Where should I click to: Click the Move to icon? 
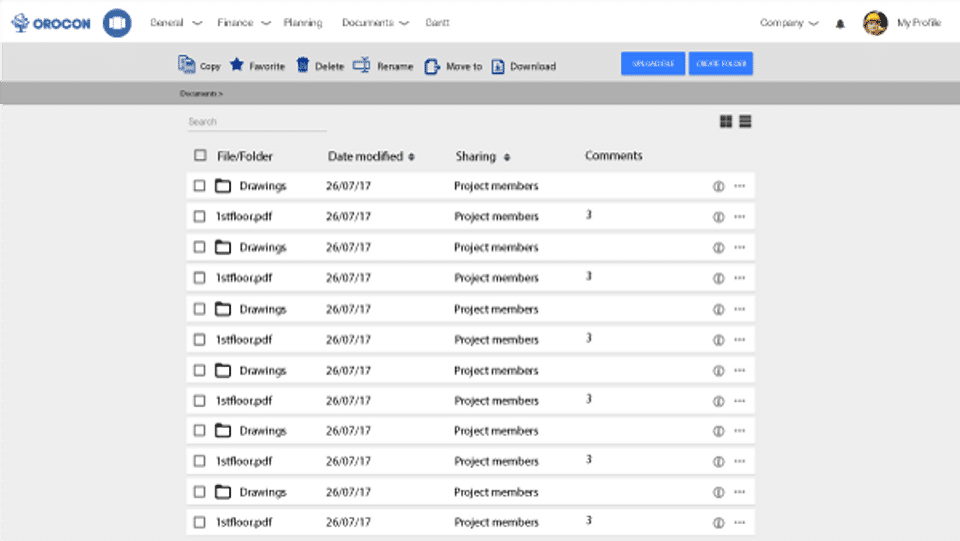pyautogui.click(x=432, y=66)
